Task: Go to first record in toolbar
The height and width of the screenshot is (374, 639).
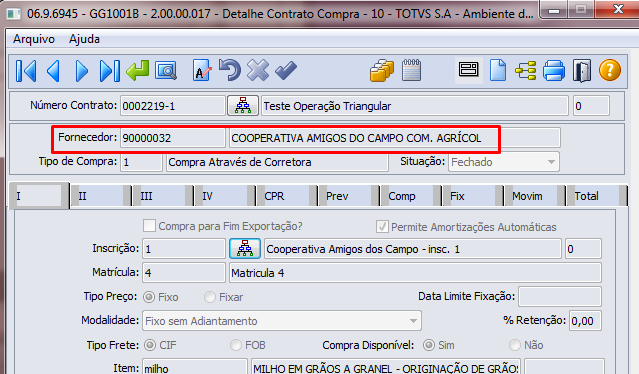Action: 26,71
